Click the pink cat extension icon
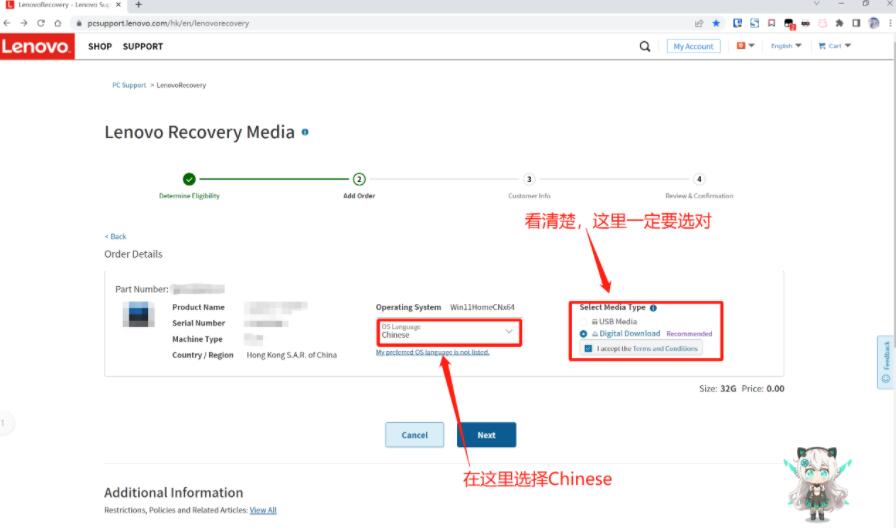The width and height of the screenshot is (896, 528). coord(822,23)
